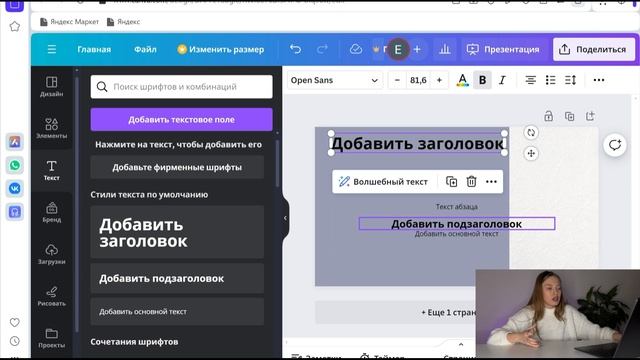
Task: Open history clock icon in browser sidebar
Action: pyautogui.click(x=15, y=341)
